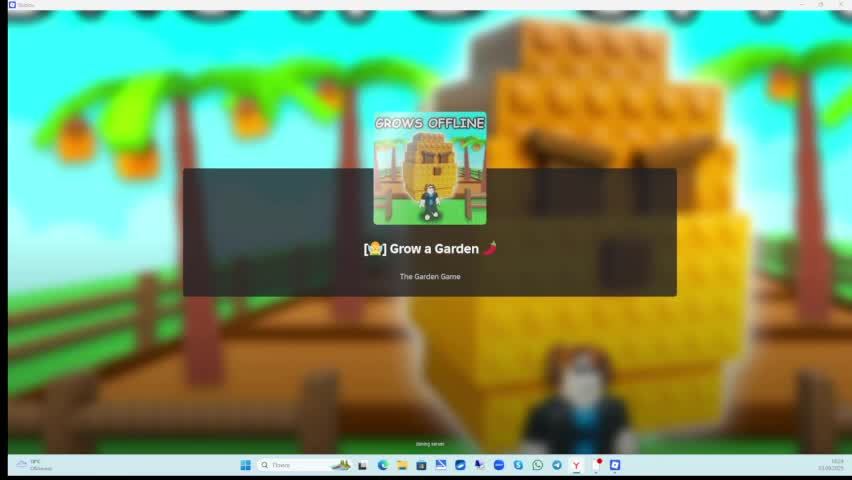
Task: Open WhatsApp from the taskbar
Action: [x=537, y=465]
